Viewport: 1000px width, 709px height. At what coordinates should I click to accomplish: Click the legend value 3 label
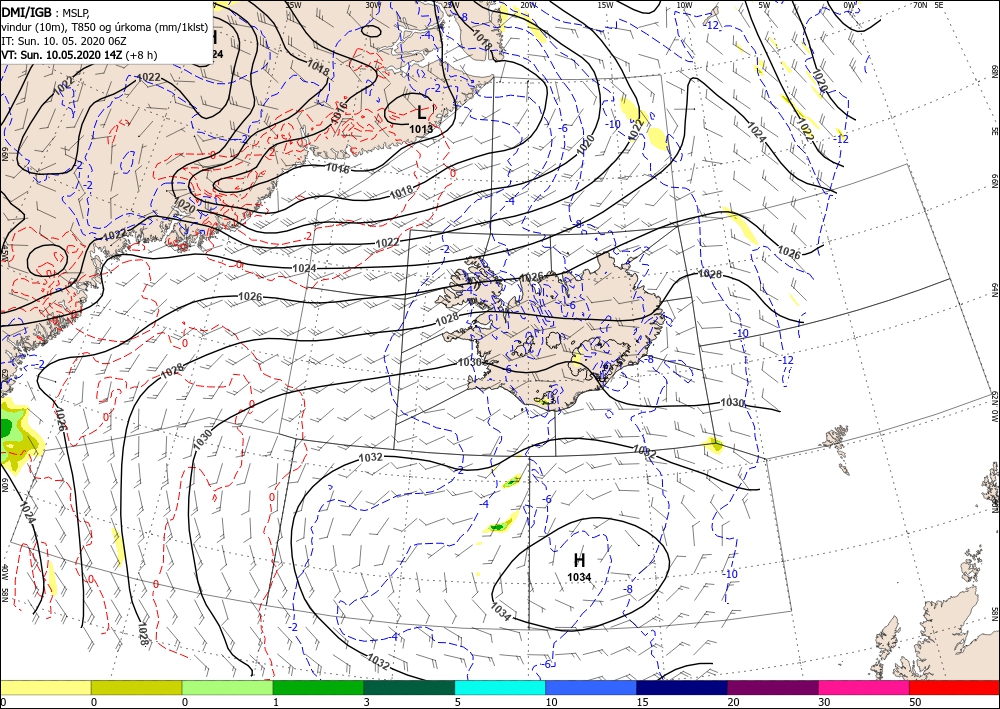366,702
